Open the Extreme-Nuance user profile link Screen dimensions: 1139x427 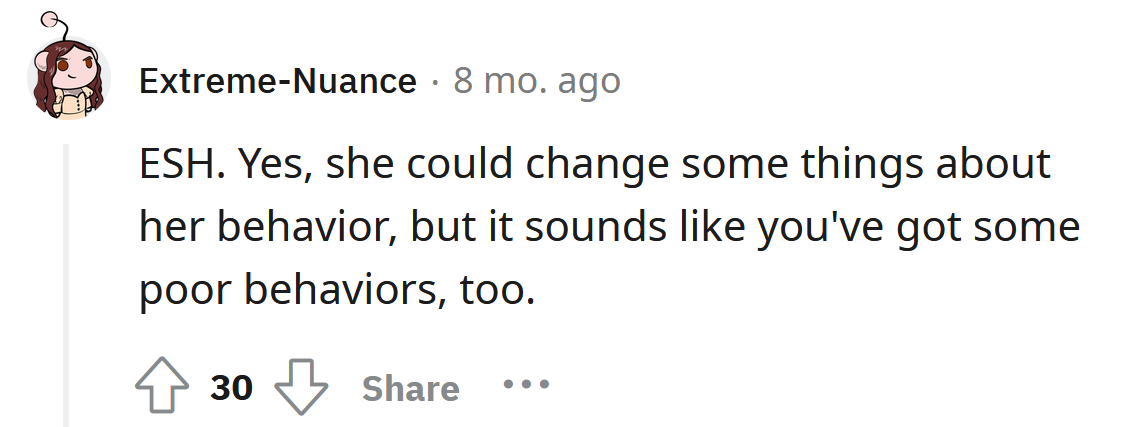pos(278,81)
